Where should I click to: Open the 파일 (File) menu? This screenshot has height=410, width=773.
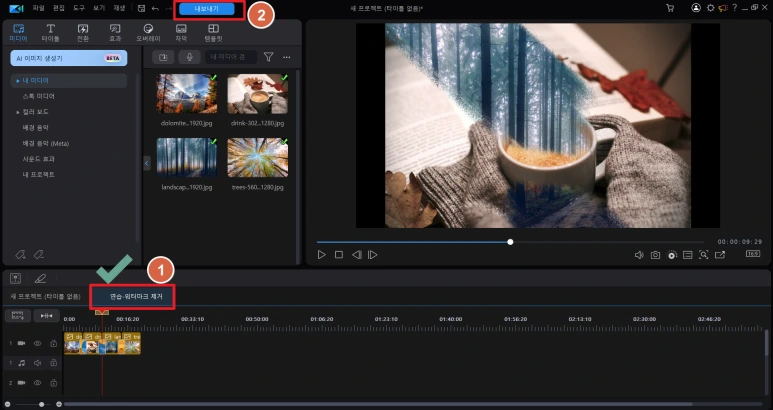coord(38,8)
